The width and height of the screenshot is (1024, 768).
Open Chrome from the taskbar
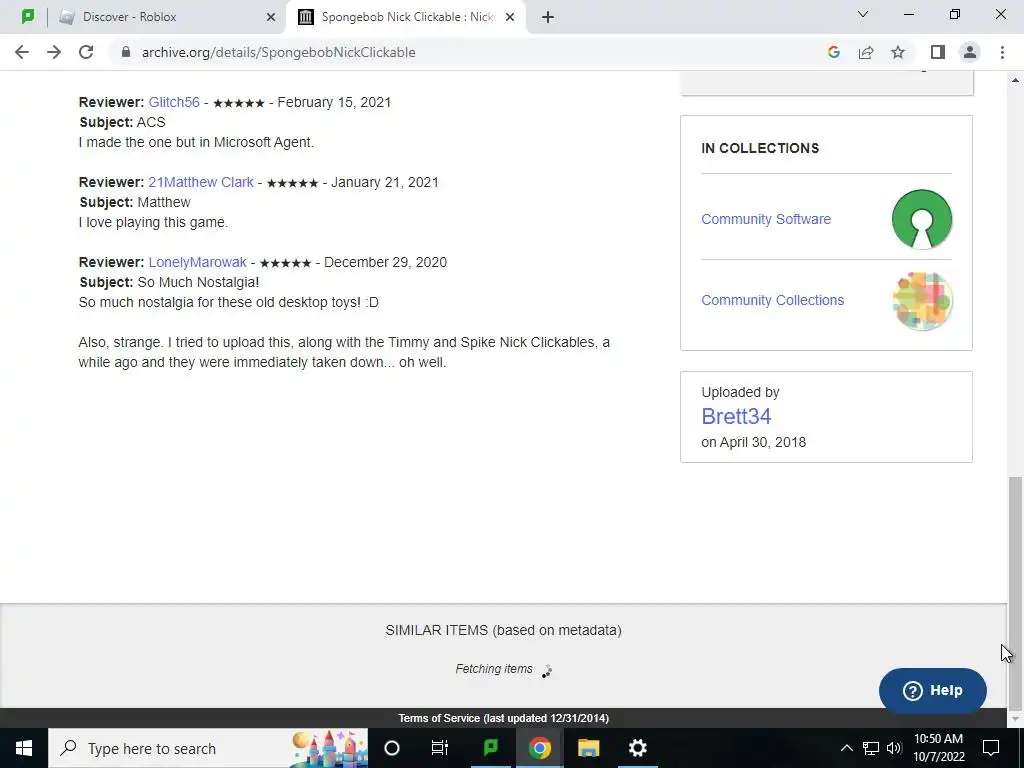[x=539, y=748]
